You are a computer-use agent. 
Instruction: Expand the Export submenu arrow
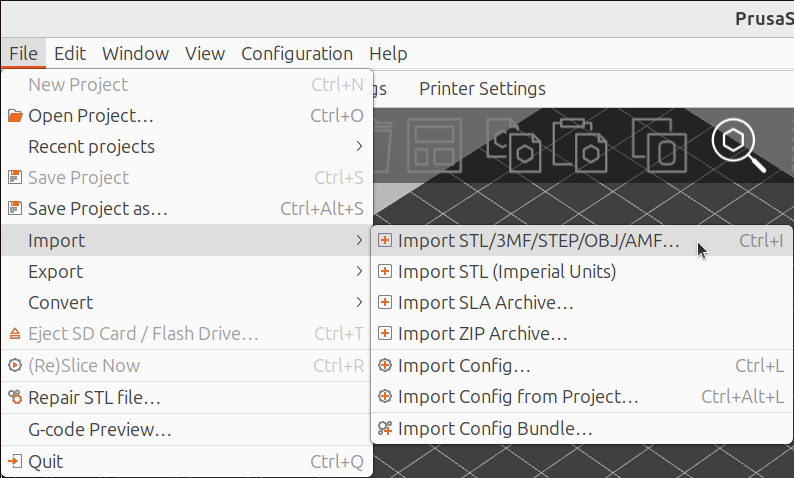click(359, 271)
